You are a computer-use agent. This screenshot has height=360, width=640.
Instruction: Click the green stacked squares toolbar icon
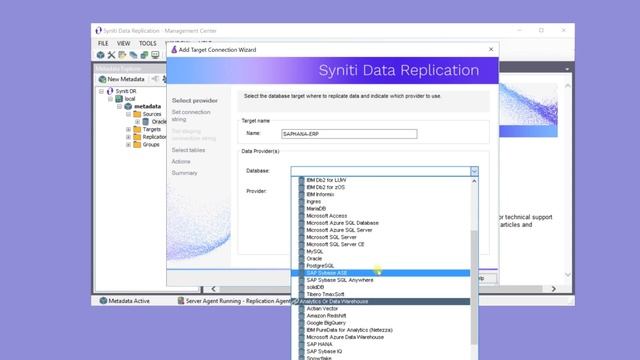144,55
